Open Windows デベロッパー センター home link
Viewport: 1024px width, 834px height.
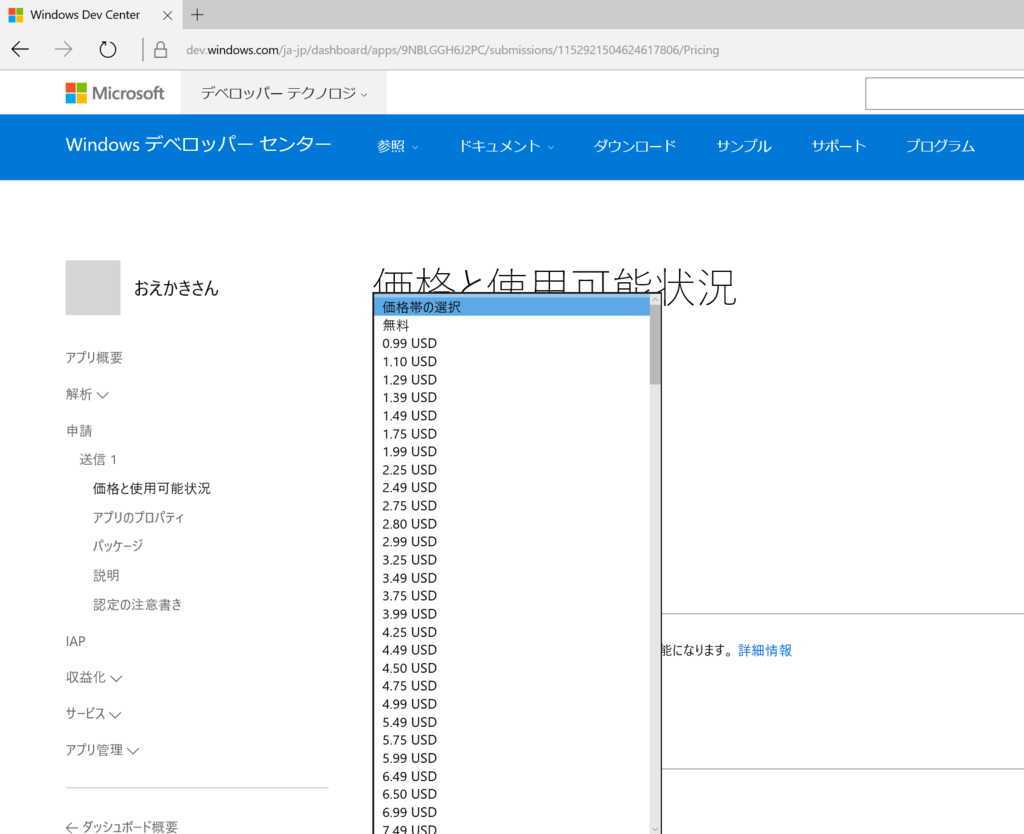pos(199,144)
